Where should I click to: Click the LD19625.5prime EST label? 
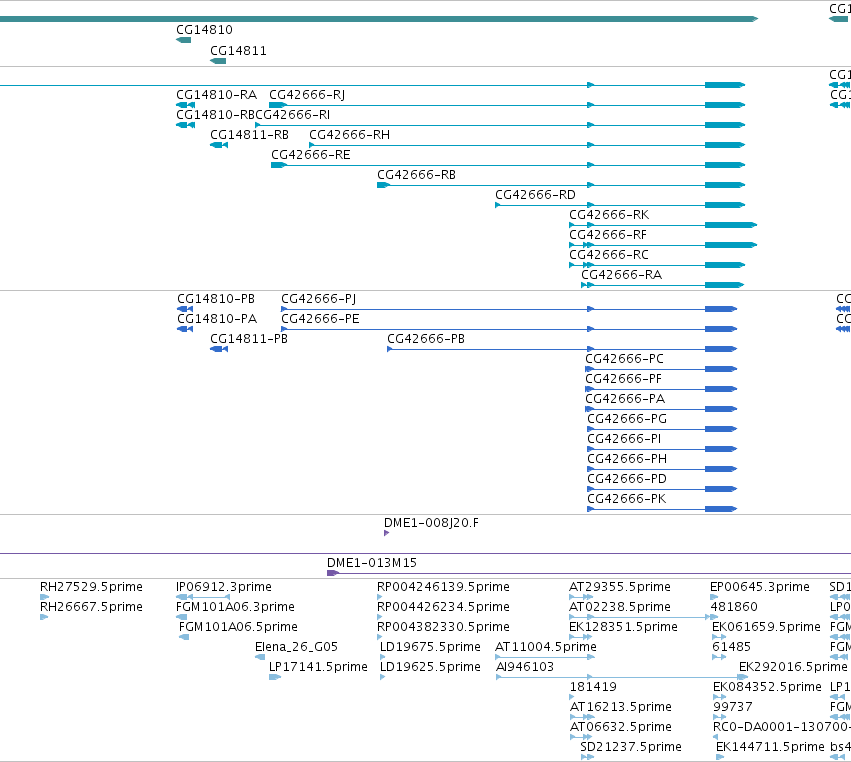[x=430, y=667]
